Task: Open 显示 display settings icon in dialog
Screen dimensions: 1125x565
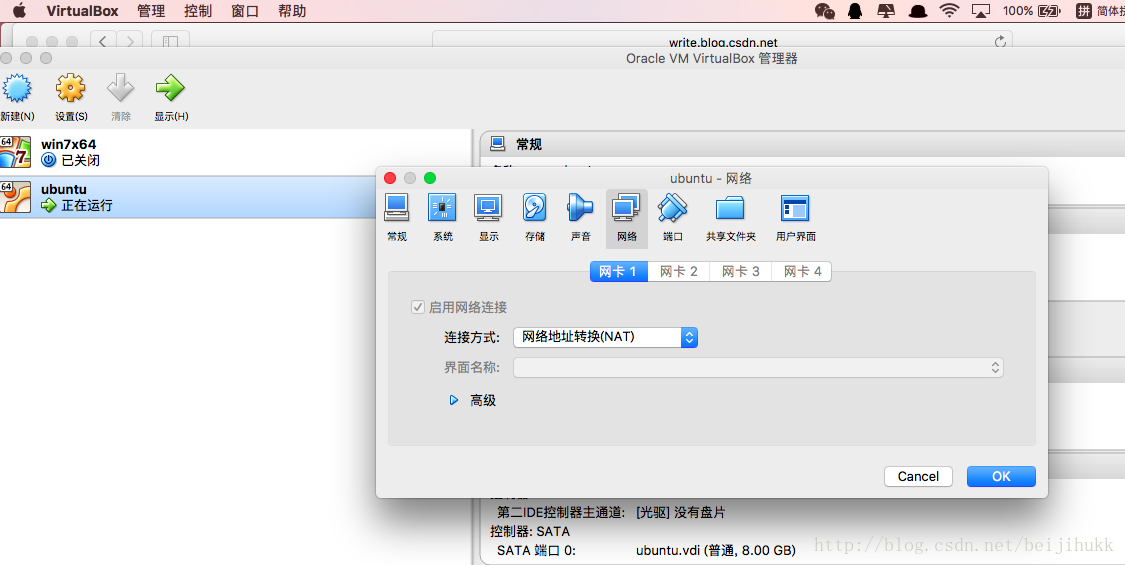Action: (489, 208)
